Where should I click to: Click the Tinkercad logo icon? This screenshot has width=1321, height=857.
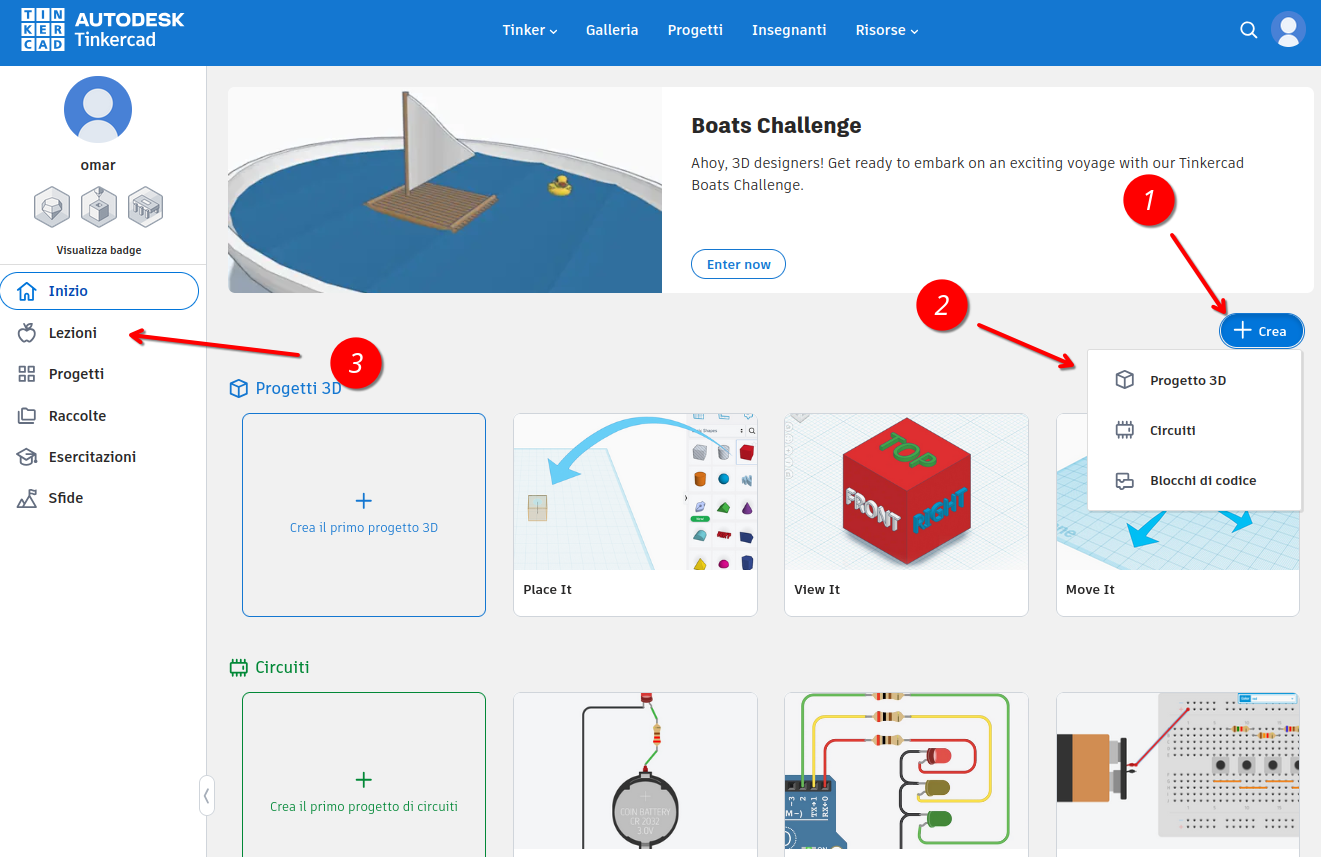pos(42,30)
